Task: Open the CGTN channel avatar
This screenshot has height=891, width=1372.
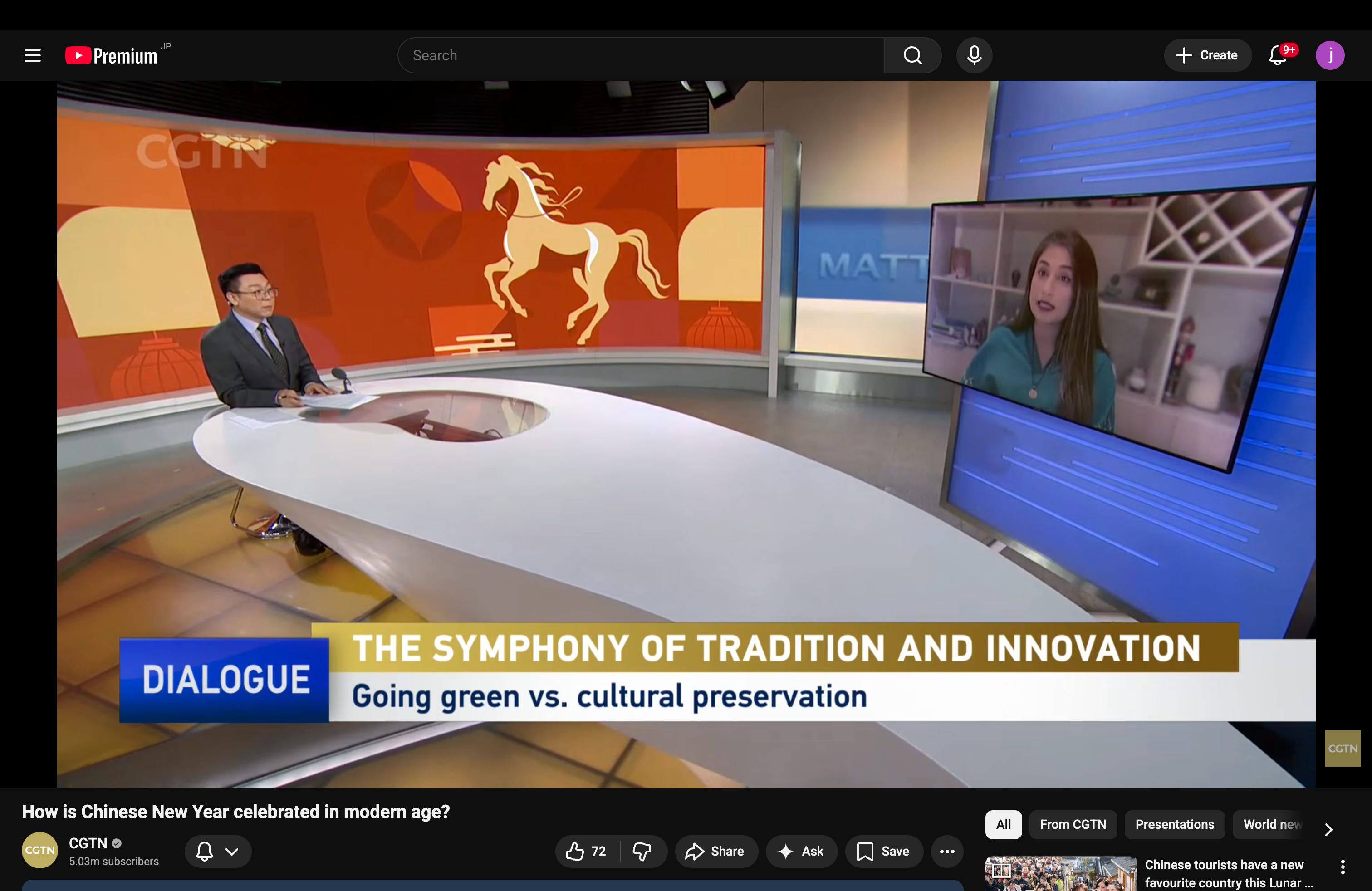Action: 40,850
